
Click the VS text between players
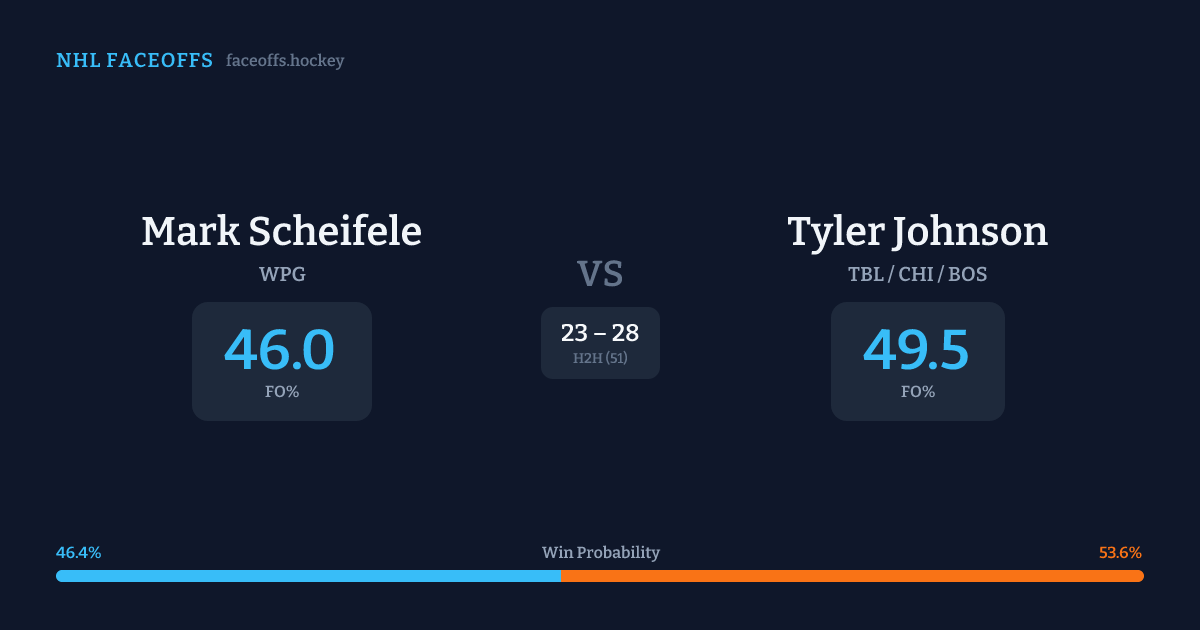[x=600, y=274]
